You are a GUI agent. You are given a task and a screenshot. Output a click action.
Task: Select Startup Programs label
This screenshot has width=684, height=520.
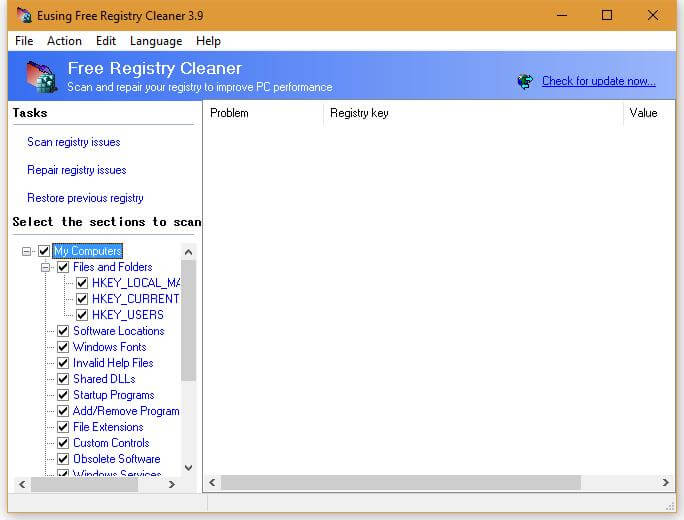pyautogui.click(x=113, y=395)
